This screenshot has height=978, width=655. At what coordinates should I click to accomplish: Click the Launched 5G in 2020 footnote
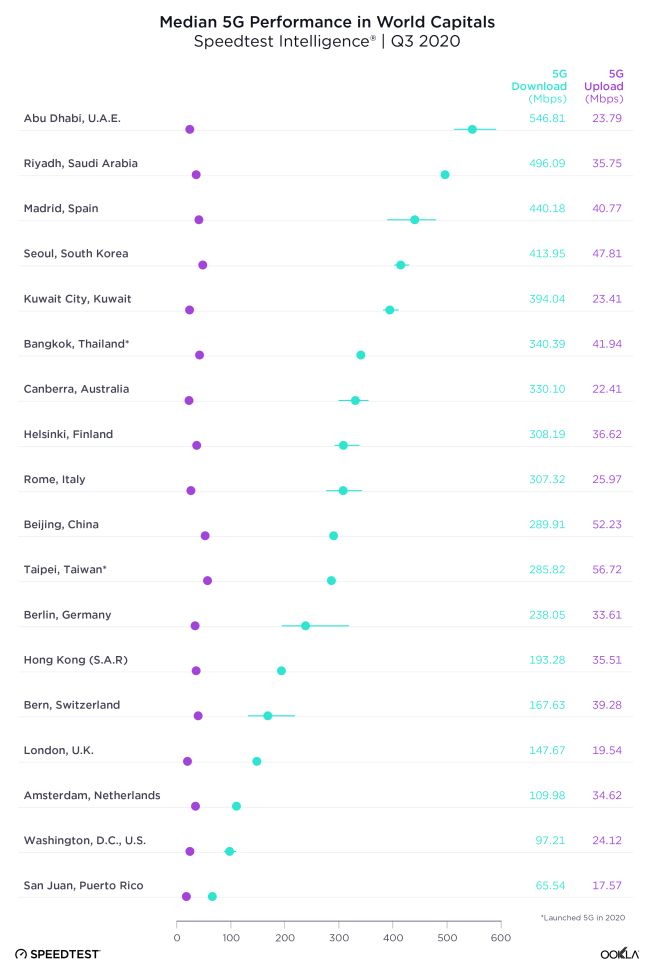pos(581,916)
